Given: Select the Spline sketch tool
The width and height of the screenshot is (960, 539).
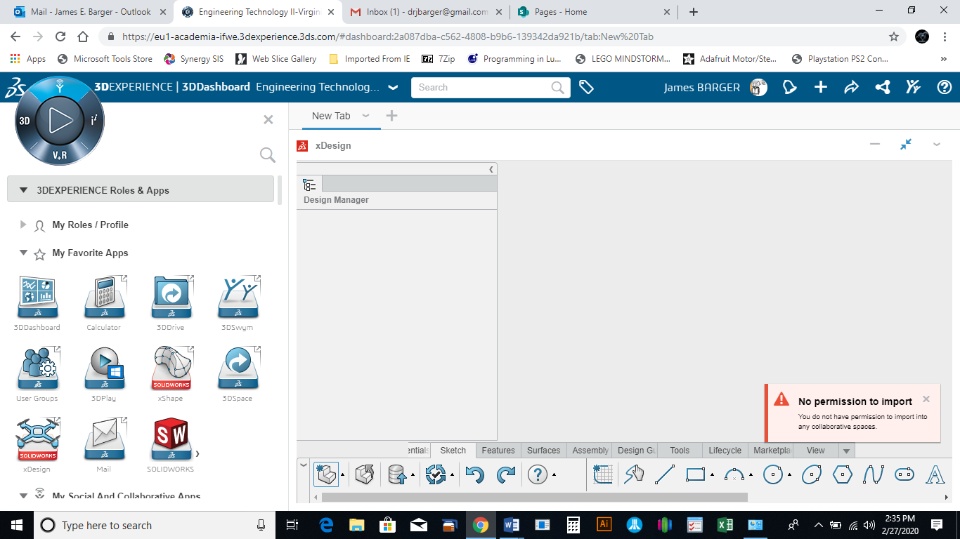Looking at the screenshot, I should [874, 475].
